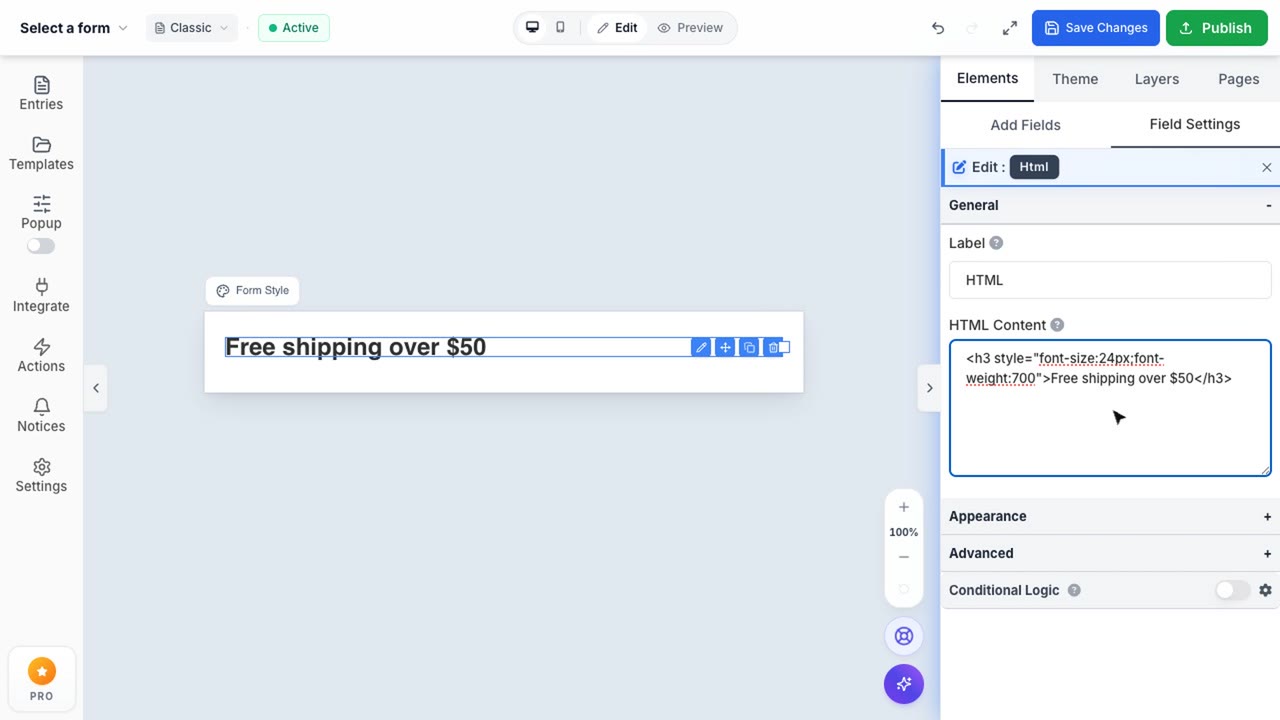
Task: Click the pencil edit icon on the HTML field
Action: (x=701, y=347)
